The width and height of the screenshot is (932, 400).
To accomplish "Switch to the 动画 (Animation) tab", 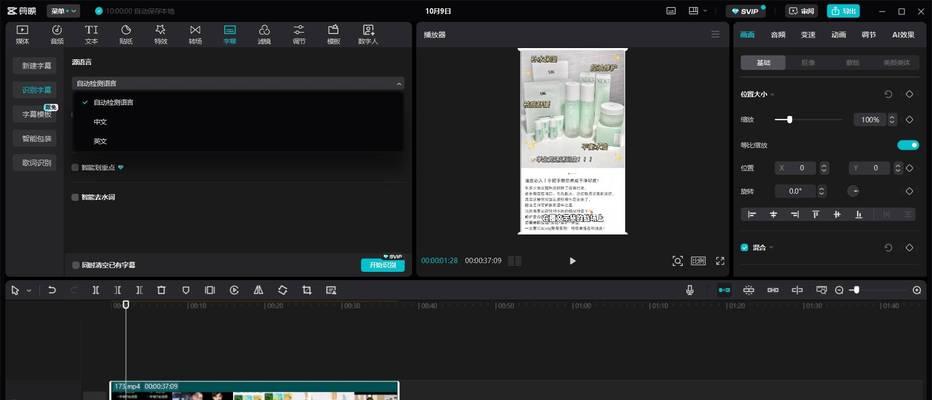I will pyautogui.click(x=838, y=35).
